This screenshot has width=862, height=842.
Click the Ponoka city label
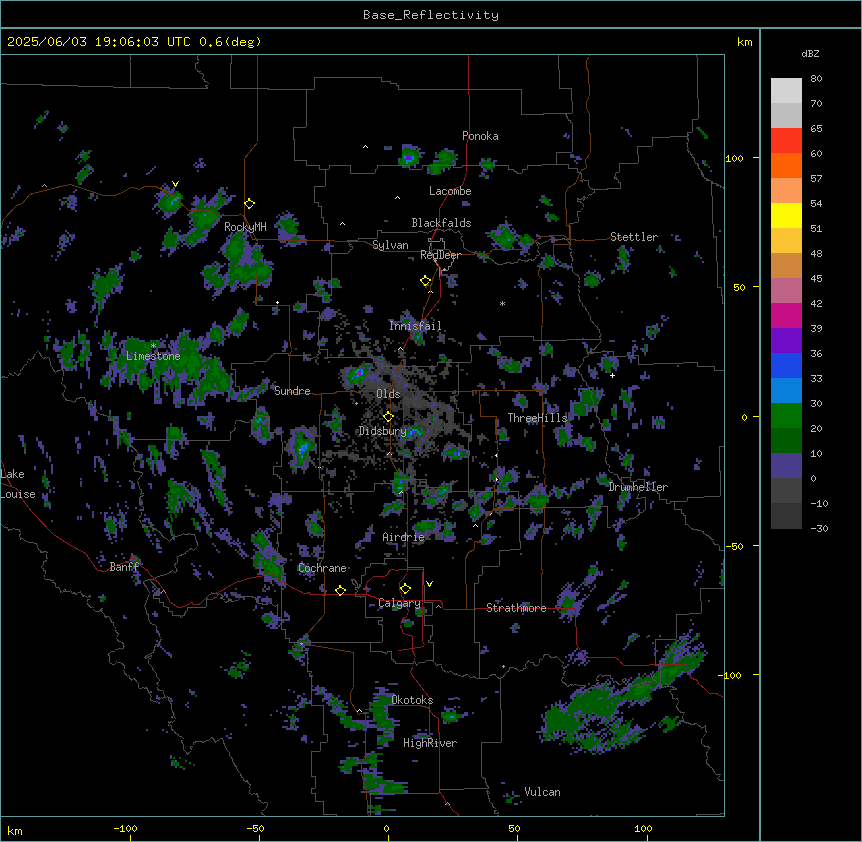[x=480, y=136]
